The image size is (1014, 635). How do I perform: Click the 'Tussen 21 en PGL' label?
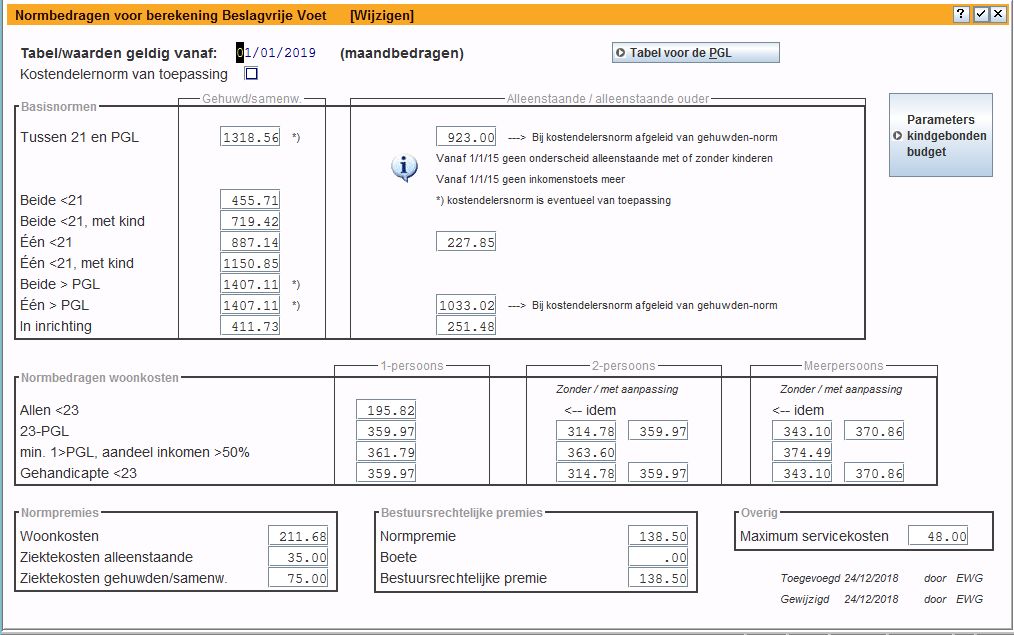click(80, 136)
